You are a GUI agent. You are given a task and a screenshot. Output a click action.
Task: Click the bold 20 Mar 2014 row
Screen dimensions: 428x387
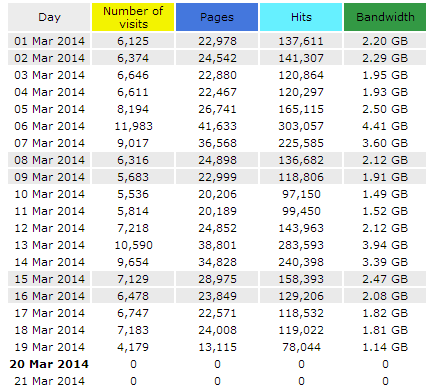217,364
